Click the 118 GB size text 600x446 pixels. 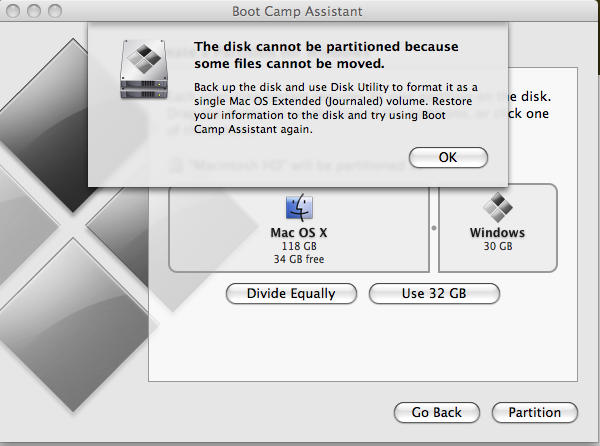(299, 246)
